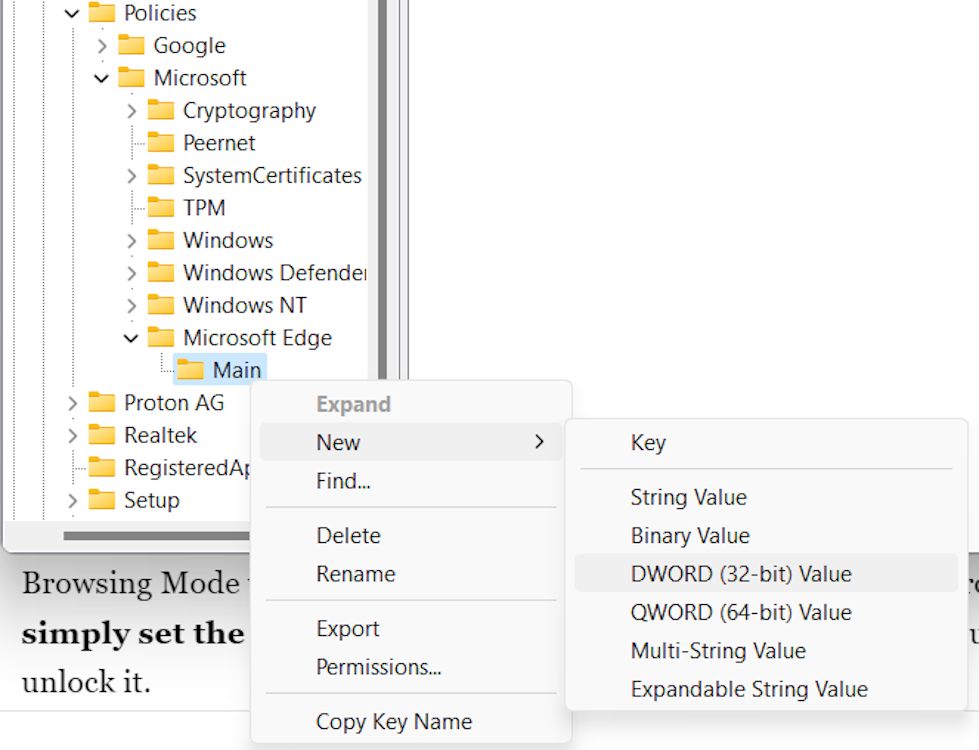Select the Windows NT key label

coord(245,305)
